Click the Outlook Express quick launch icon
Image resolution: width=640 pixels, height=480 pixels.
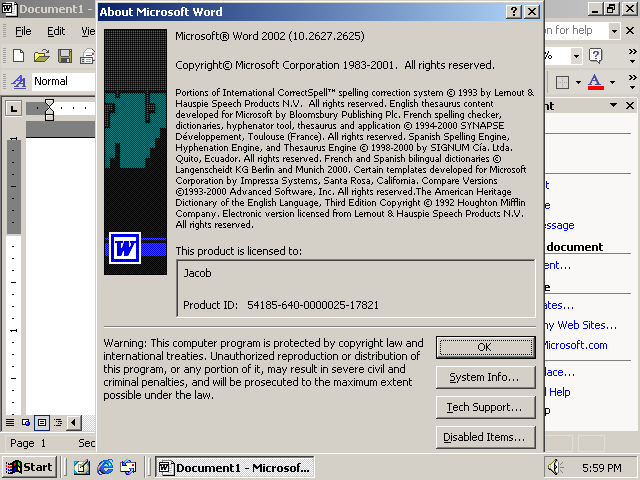[128, 467]
